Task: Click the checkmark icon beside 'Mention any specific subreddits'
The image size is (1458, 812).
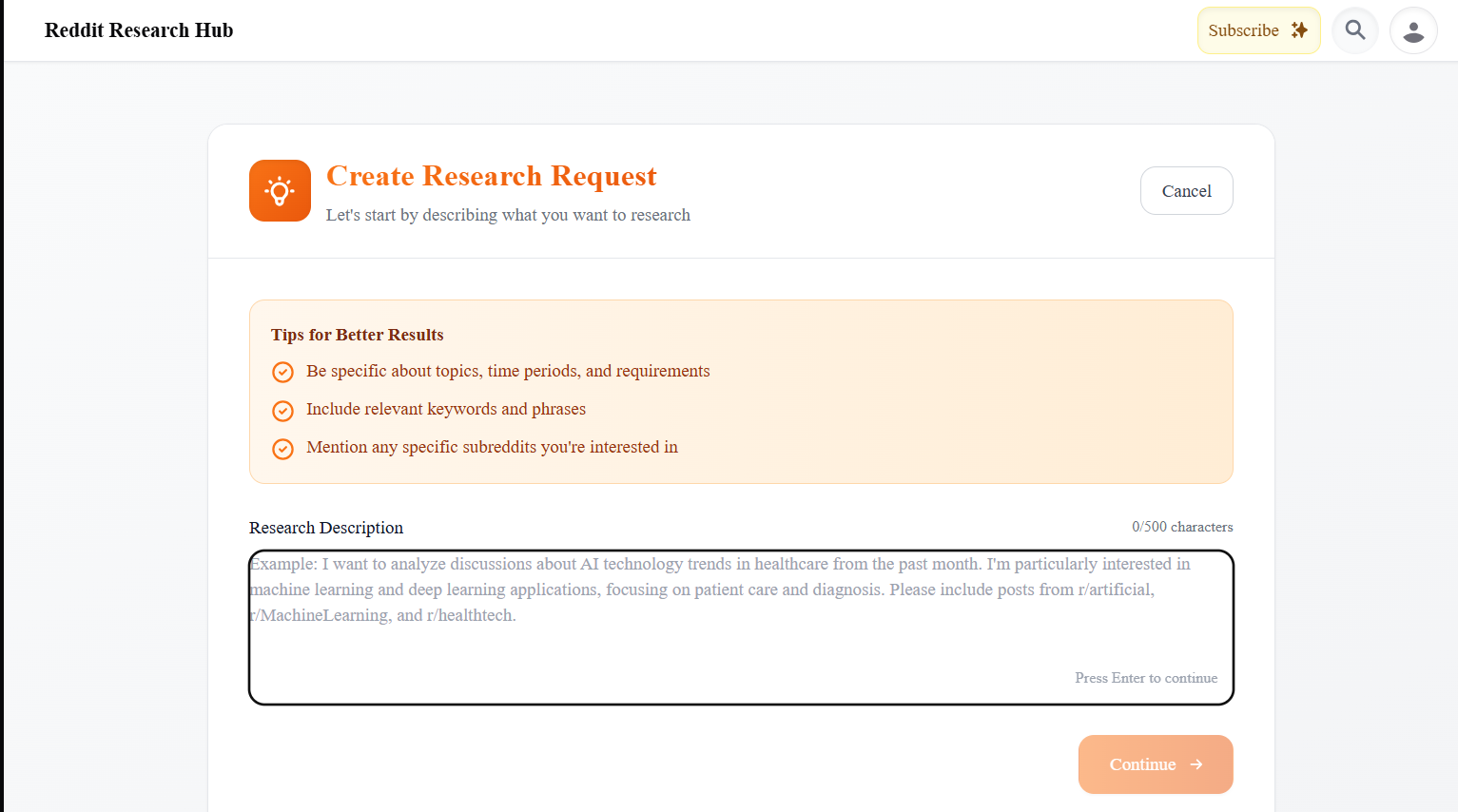Action: pos(282,449)
